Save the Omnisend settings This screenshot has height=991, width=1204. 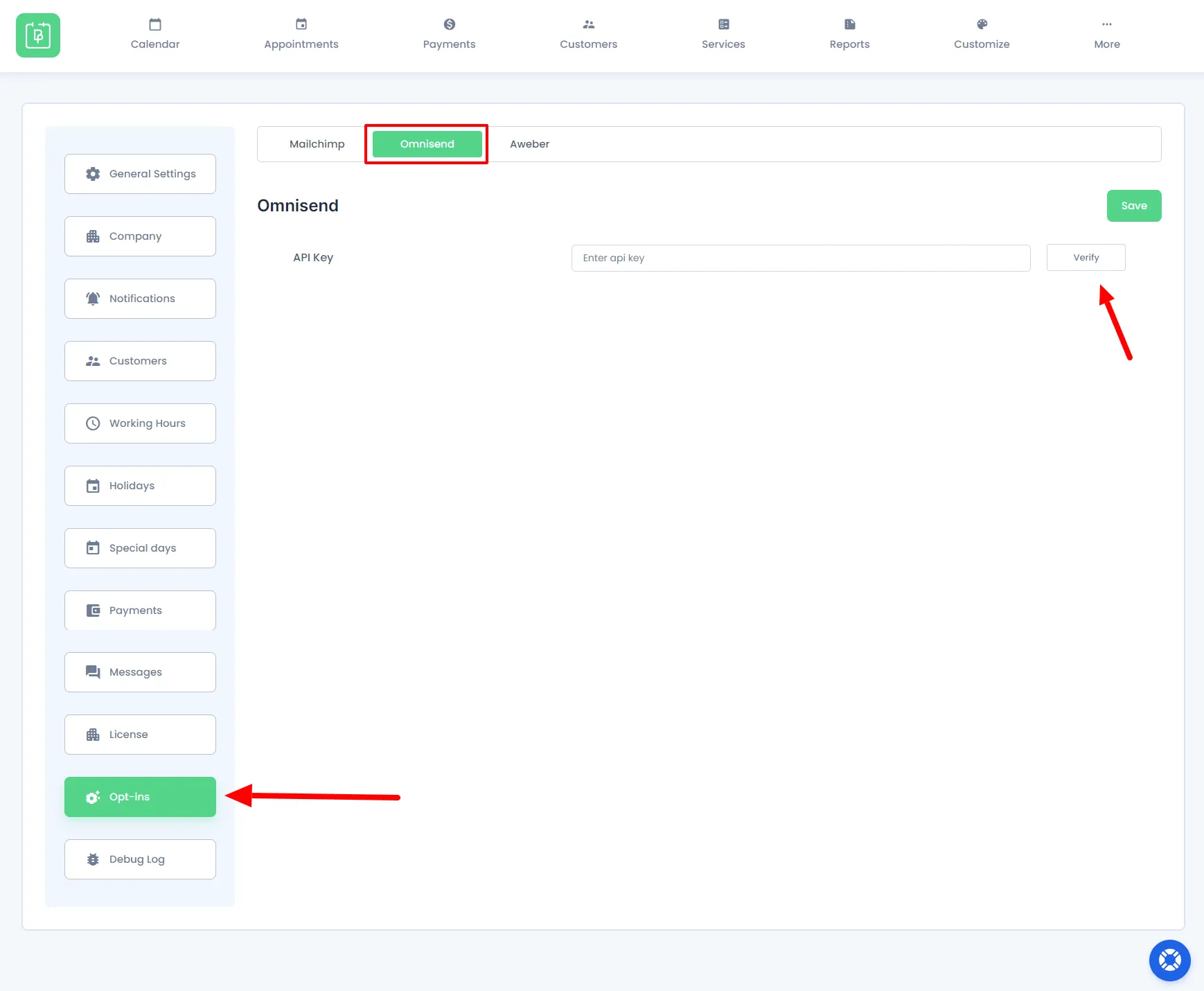pyautogui.click(x=1134, y=206)
